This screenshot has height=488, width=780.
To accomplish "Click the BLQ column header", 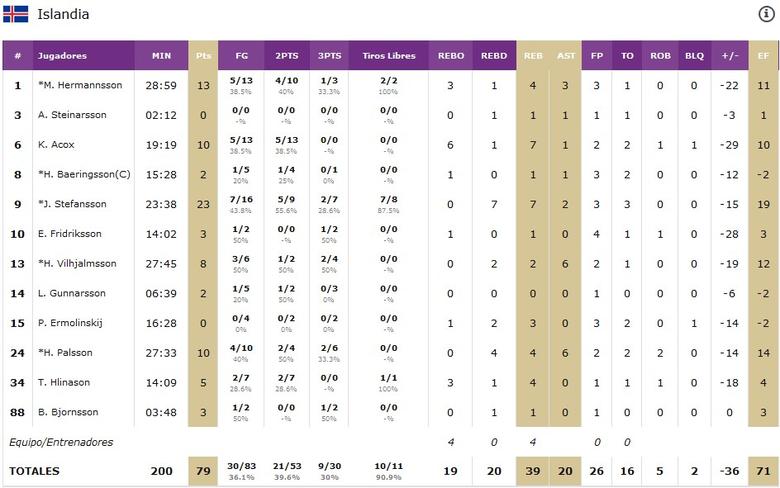I will (x=693, y=56).
